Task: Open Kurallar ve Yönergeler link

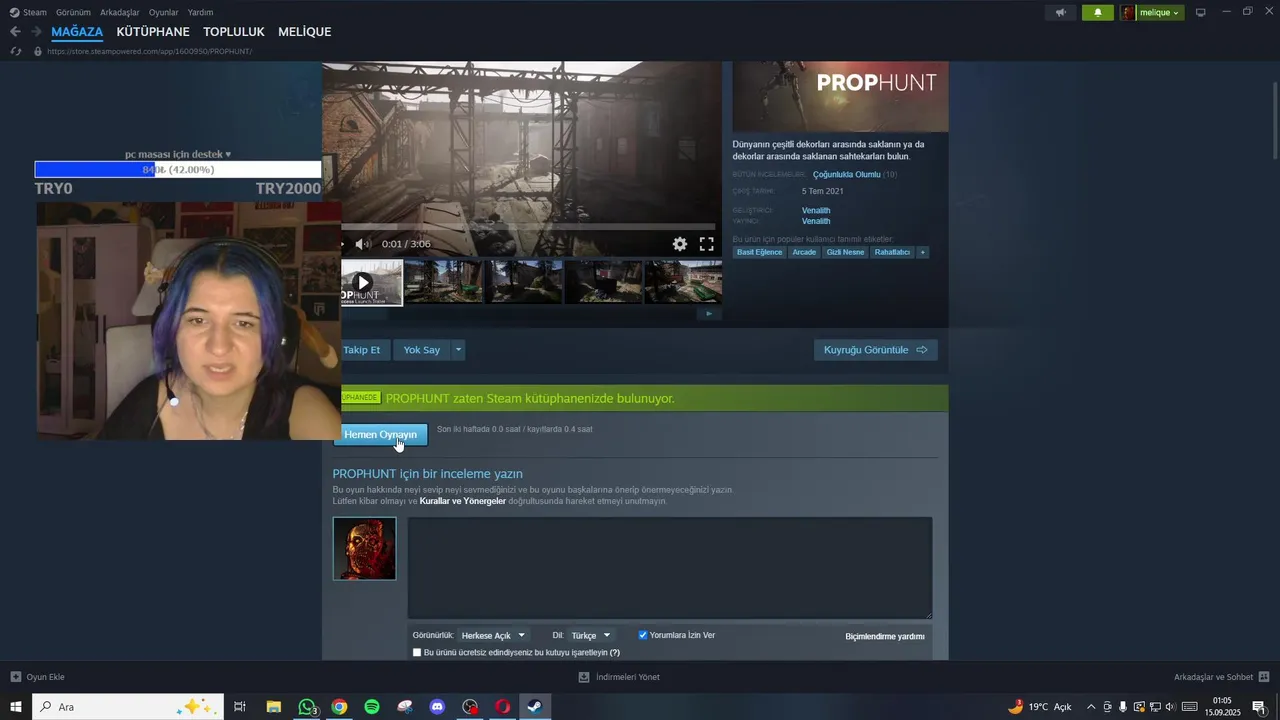Action: click(x=463, y=501)
